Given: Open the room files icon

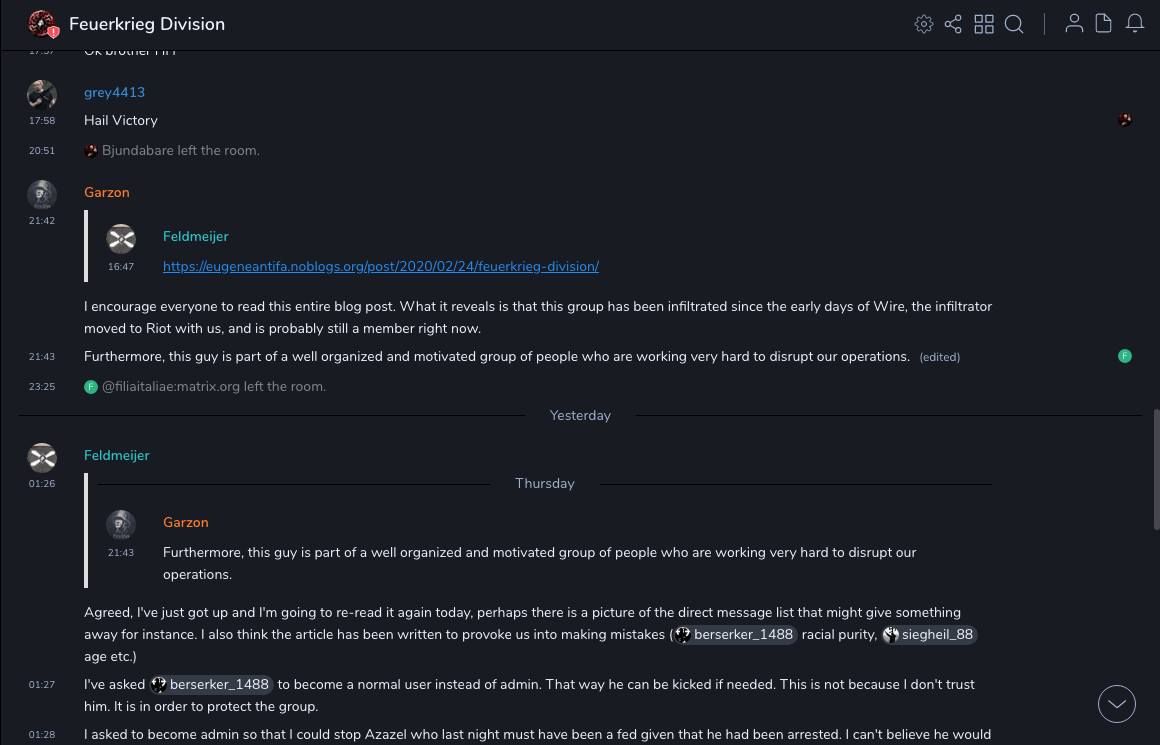Looking at the screenshot, I should (1104, 24).
